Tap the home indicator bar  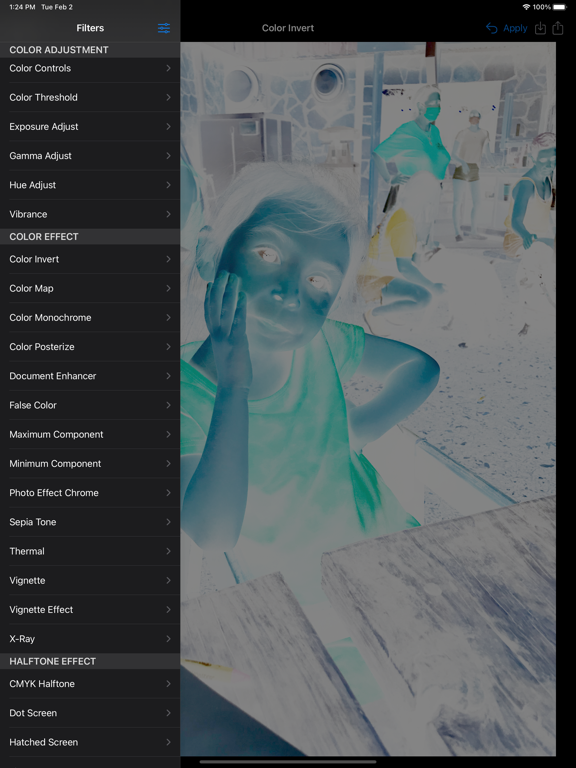(x=288, y=762)
